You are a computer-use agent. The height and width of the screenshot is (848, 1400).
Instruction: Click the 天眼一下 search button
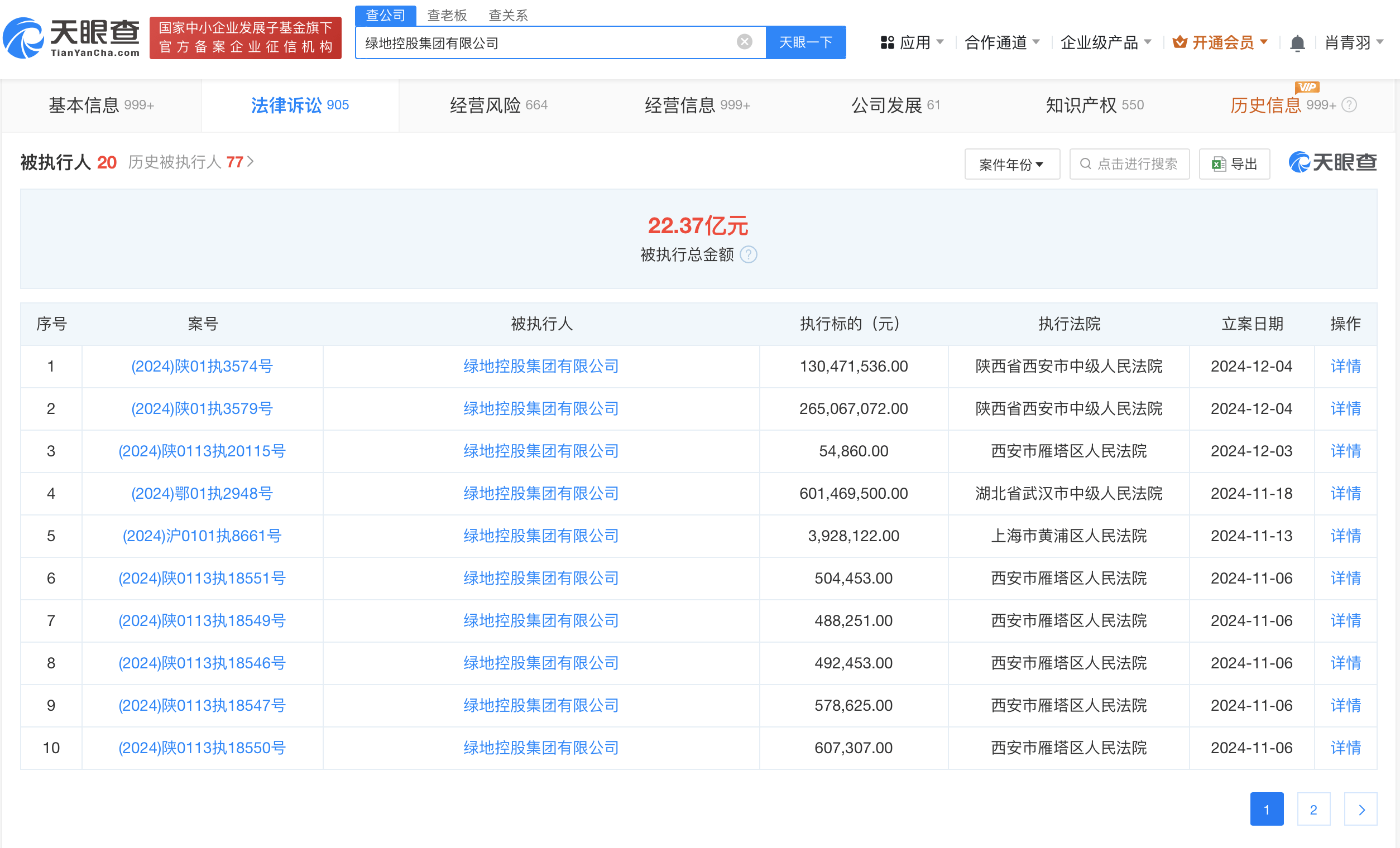pos(805,42)
